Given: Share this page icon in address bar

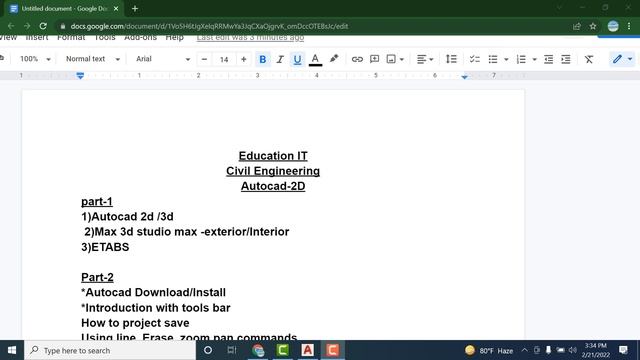Looking at the screenshot, I should point(576,26).
